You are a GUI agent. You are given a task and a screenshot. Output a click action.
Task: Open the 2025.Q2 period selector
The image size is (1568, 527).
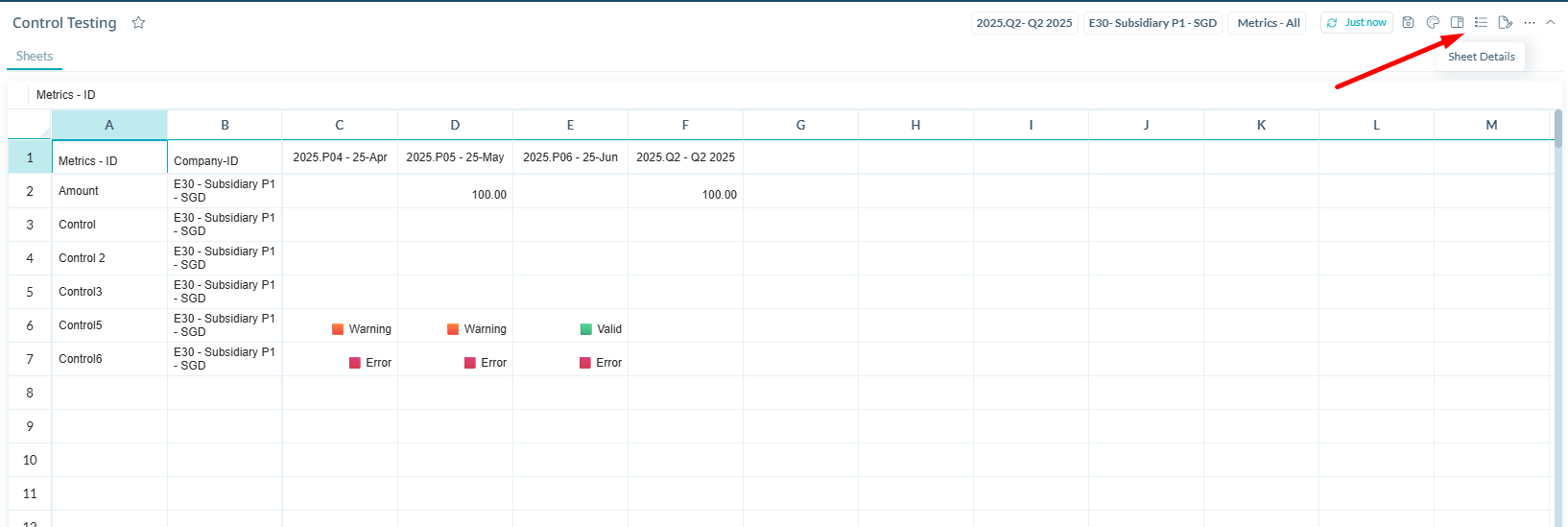[1024, 23]
